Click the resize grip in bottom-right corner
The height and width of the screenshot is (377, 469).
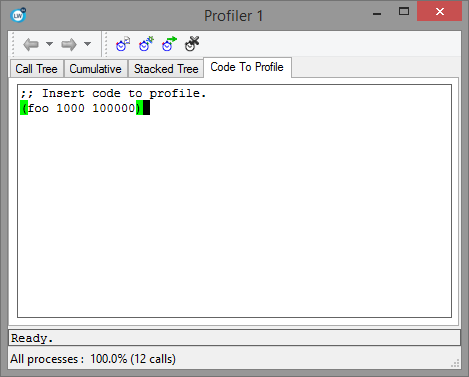(455, 363)
